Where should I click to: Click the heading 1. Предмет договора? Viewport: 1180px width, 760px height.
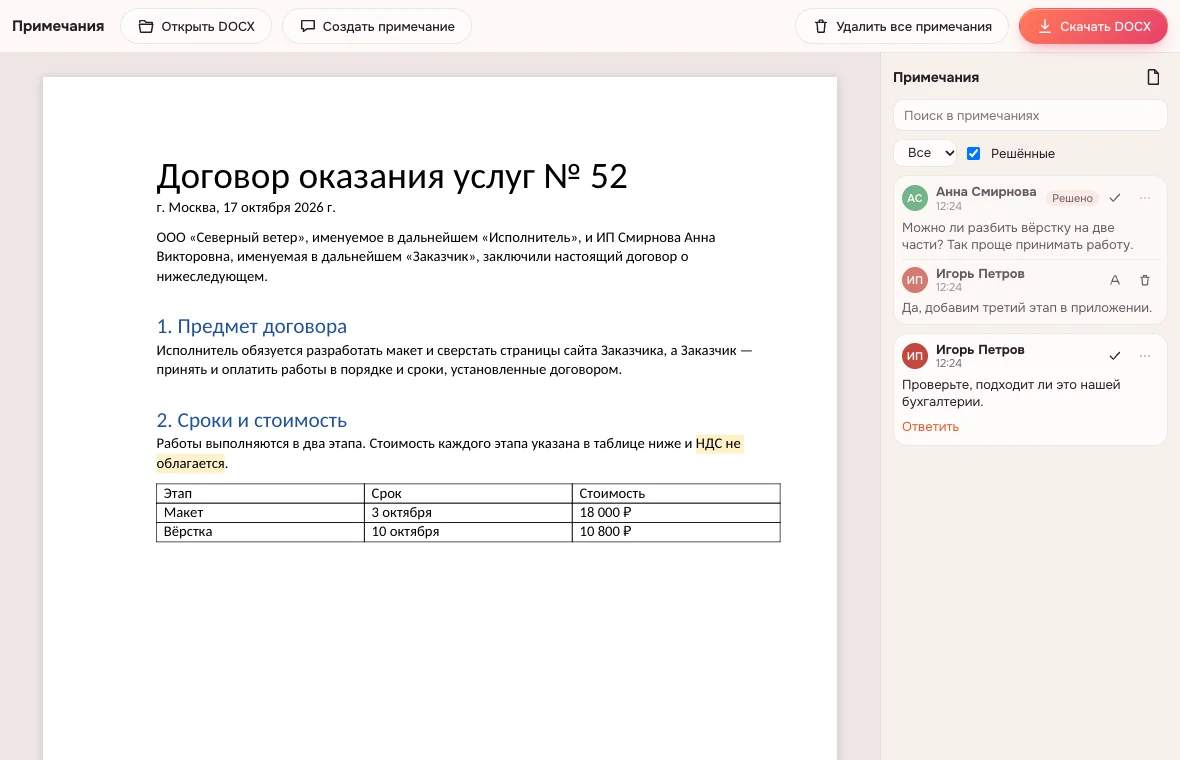tap(251, 327)
